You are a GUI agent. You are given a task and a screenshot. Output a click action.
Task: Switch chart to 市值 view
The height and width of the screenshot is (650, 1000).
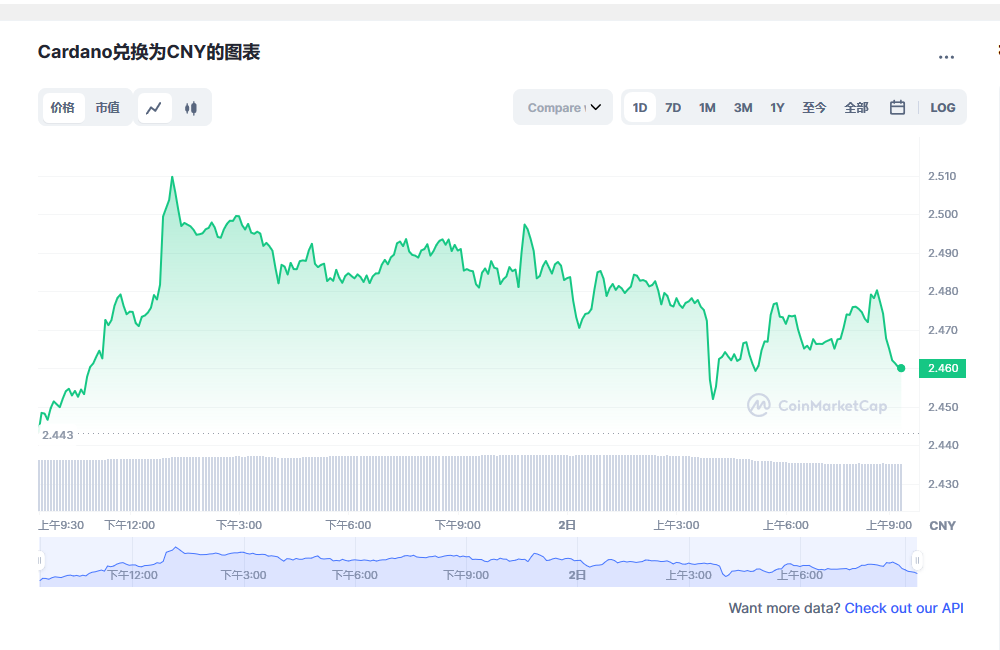(x=108, y=107)
